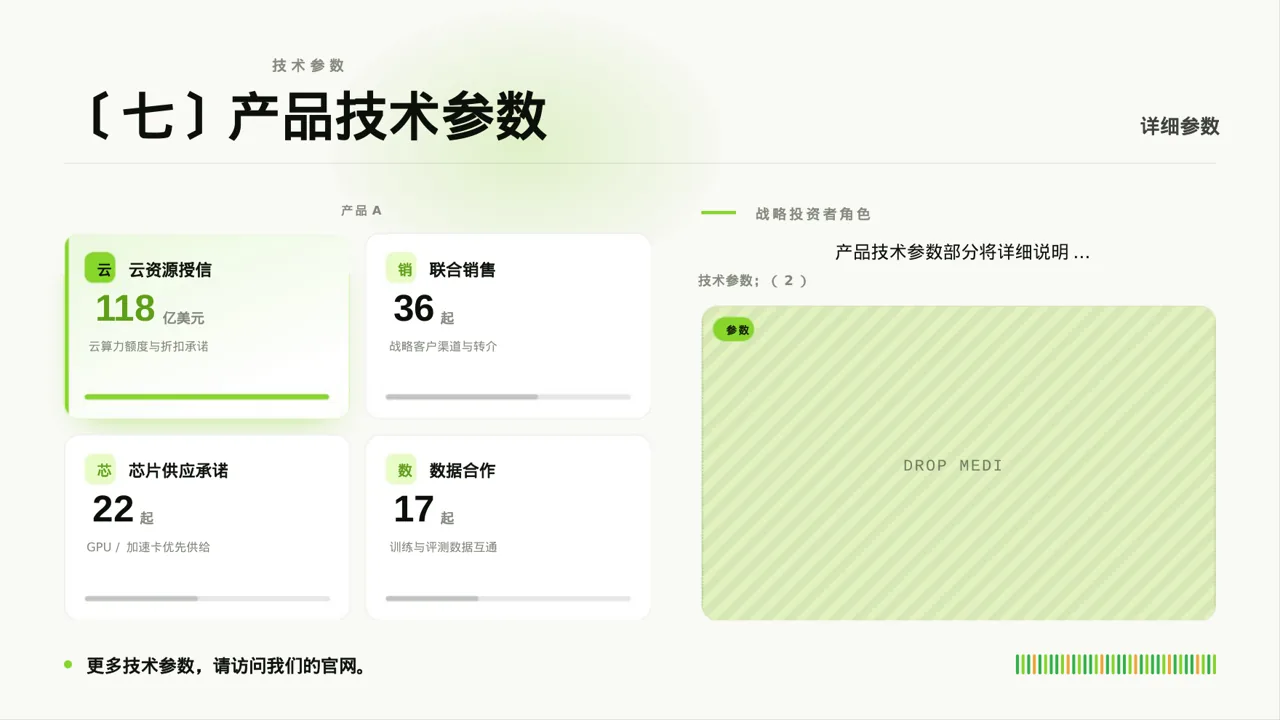Click the striped color barcode in the footer

(1116, 664)
